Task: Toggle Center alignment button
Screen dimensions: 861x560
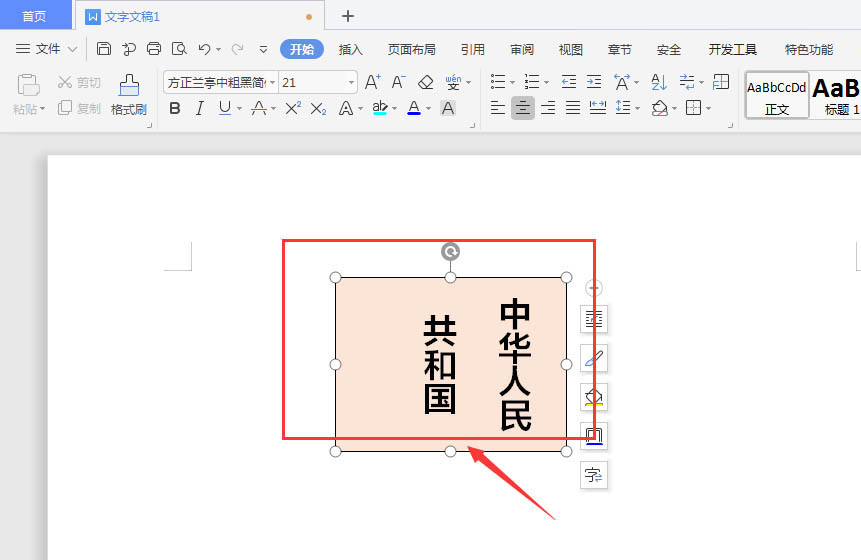Action: coord(523,108)
